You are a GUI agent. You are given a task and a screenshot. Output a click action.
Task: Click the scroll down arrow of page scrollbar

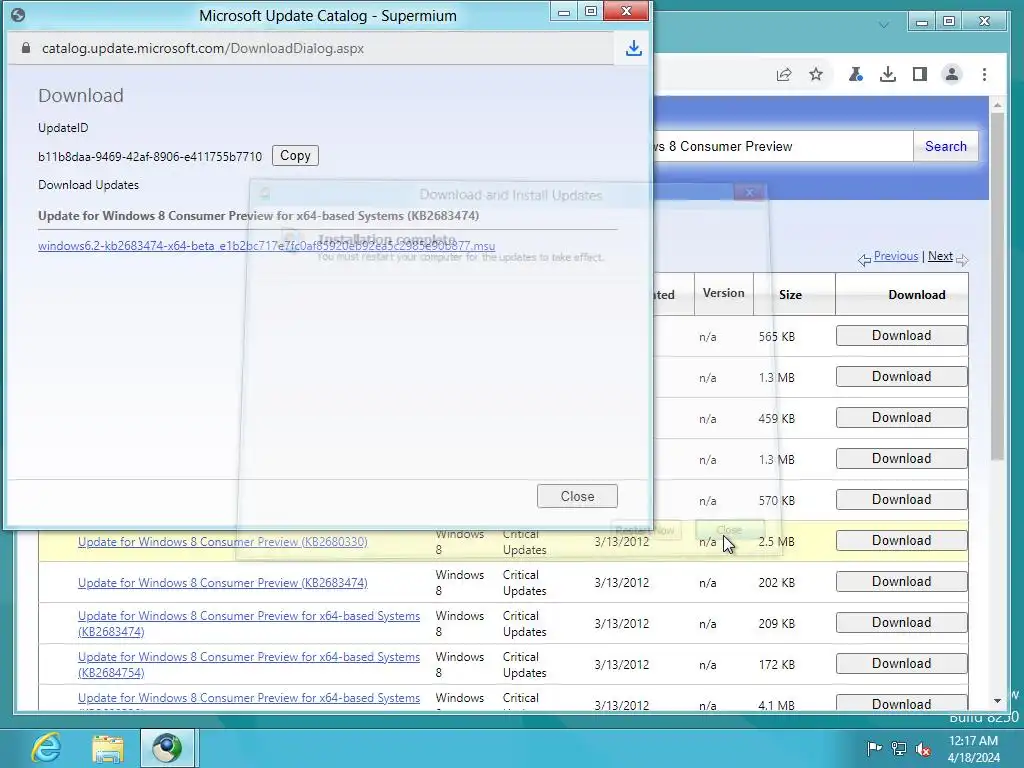click(997, 701)
